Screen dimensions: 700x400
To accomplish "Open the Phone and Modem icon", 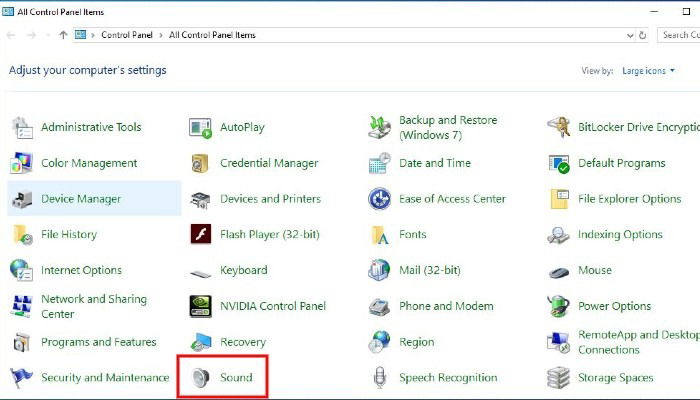I will click(x=379, y=307).
